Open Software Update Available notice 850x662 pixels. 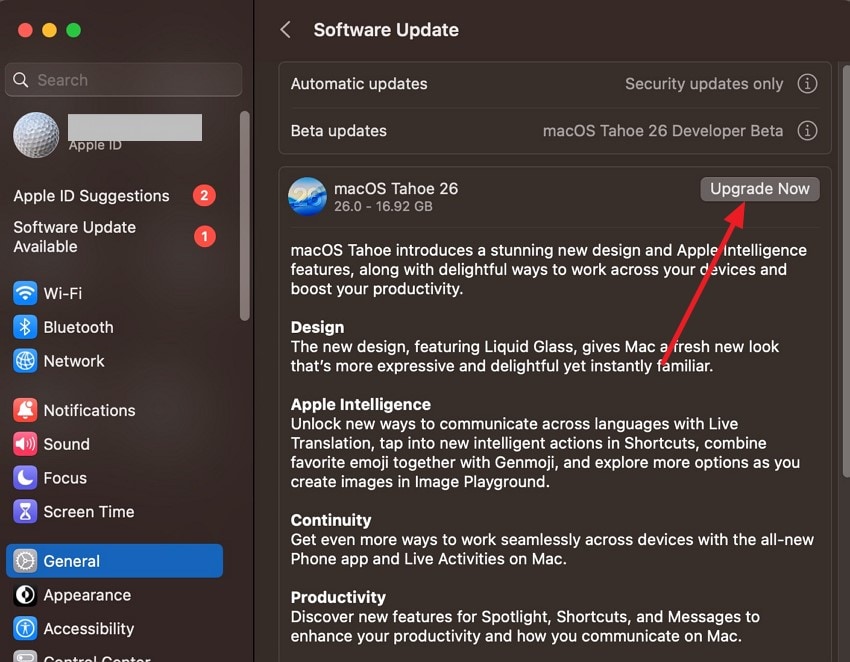point(75,237)
